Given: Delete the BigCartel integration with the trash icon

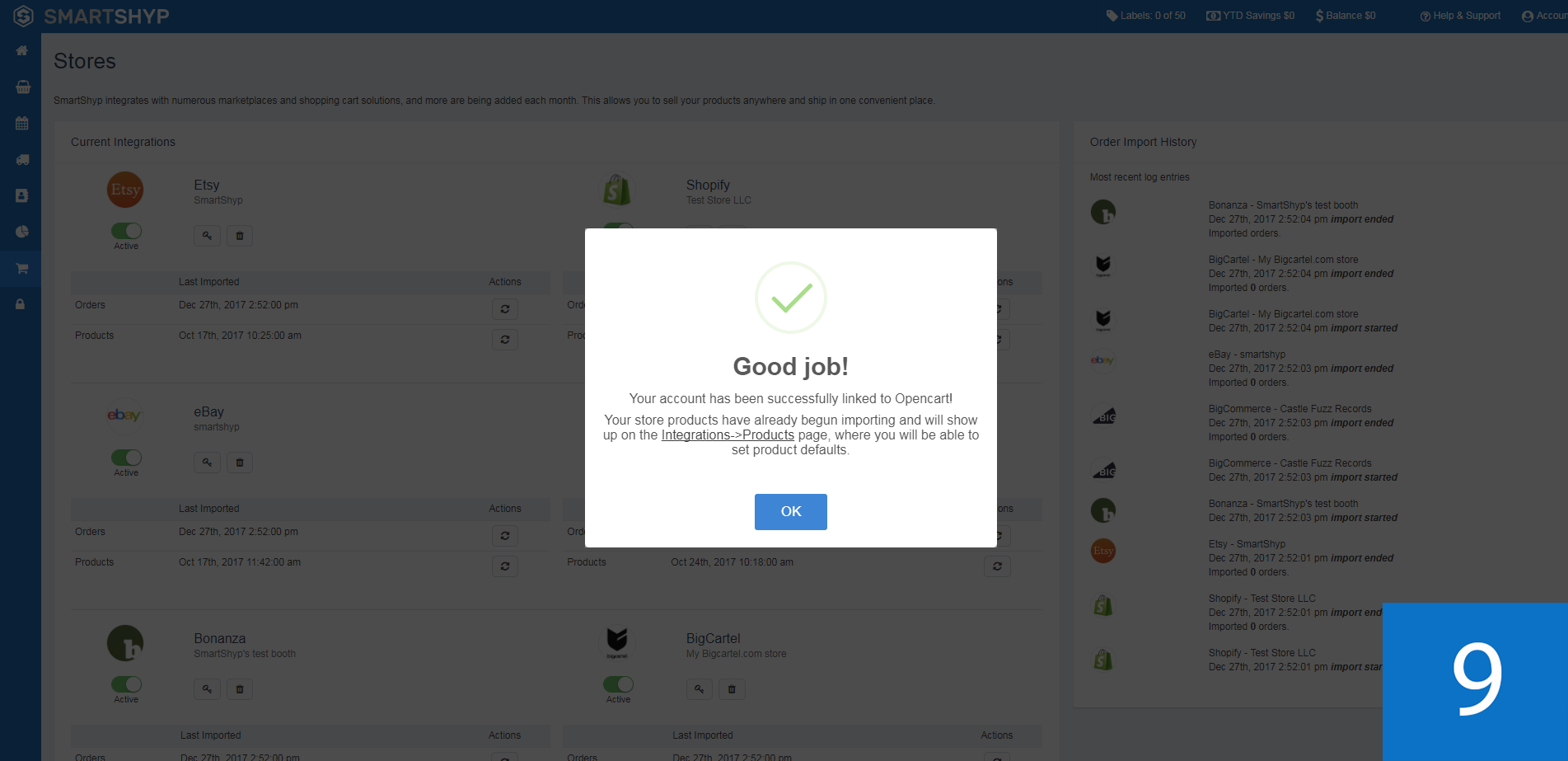Looking at the screenshot, I should tap(732, 689).
